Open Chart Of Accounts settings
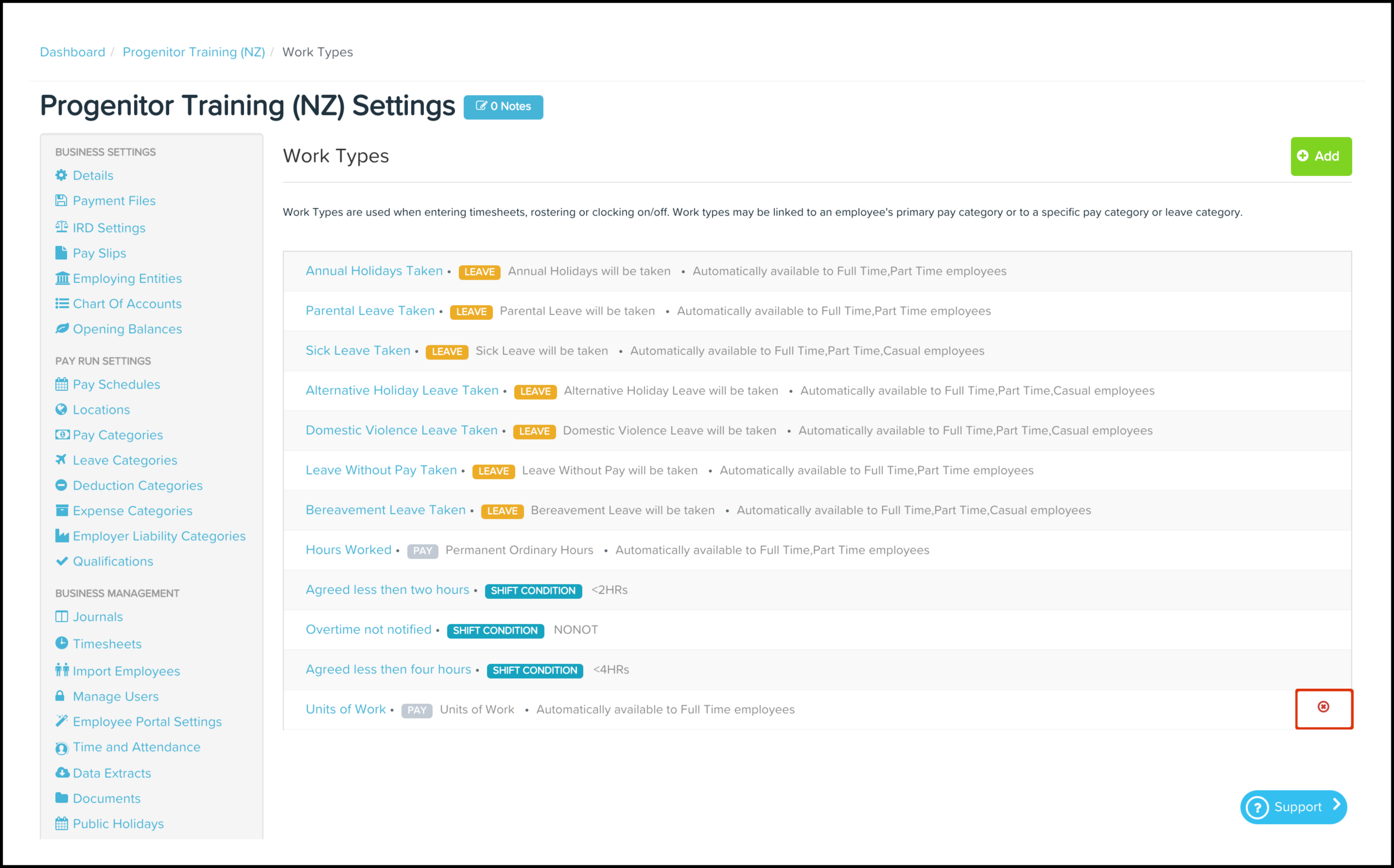 127,304
